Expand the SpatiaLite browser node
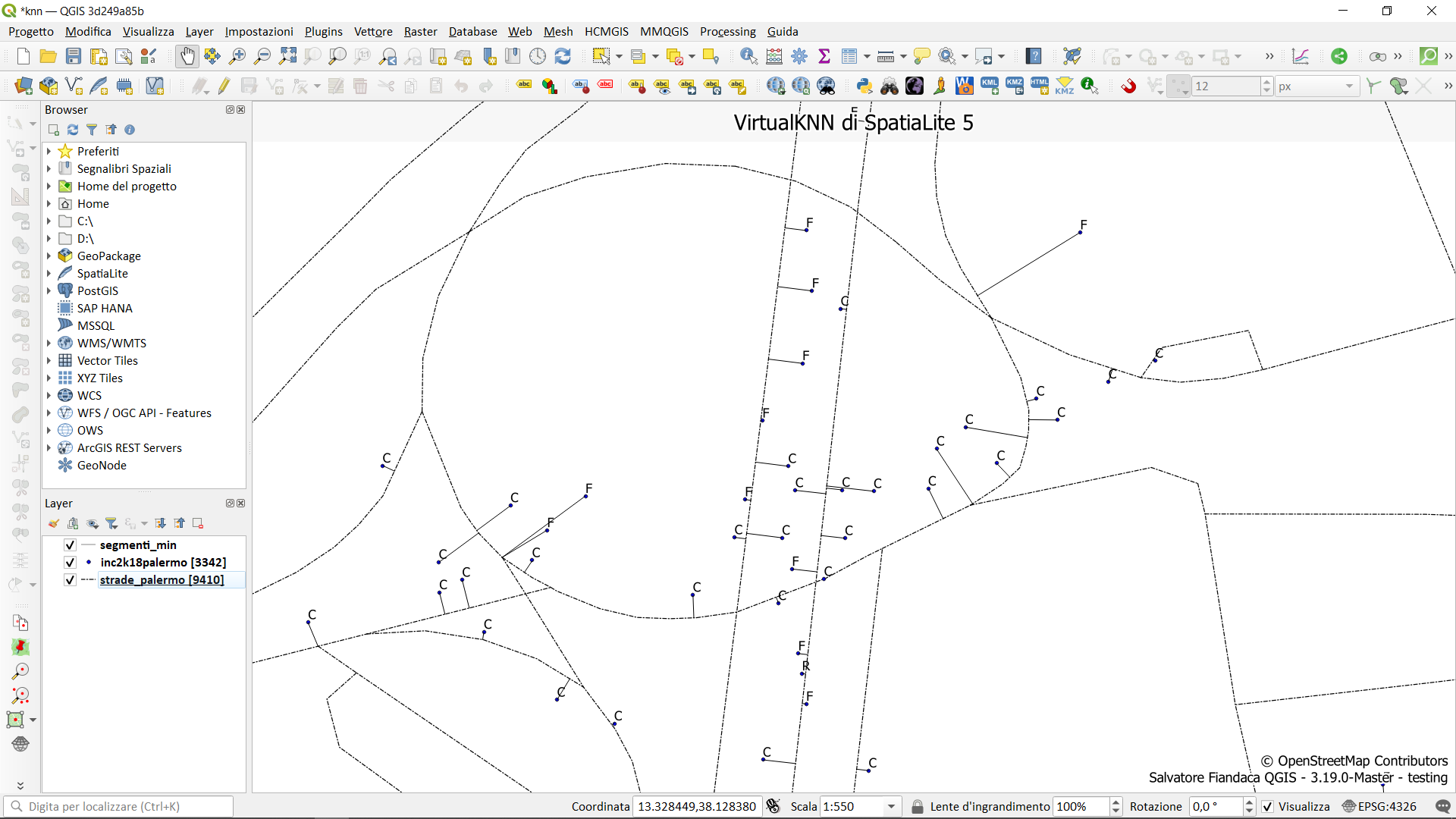This screenshot has height=819, width=1456. click(x=49, y=274)
